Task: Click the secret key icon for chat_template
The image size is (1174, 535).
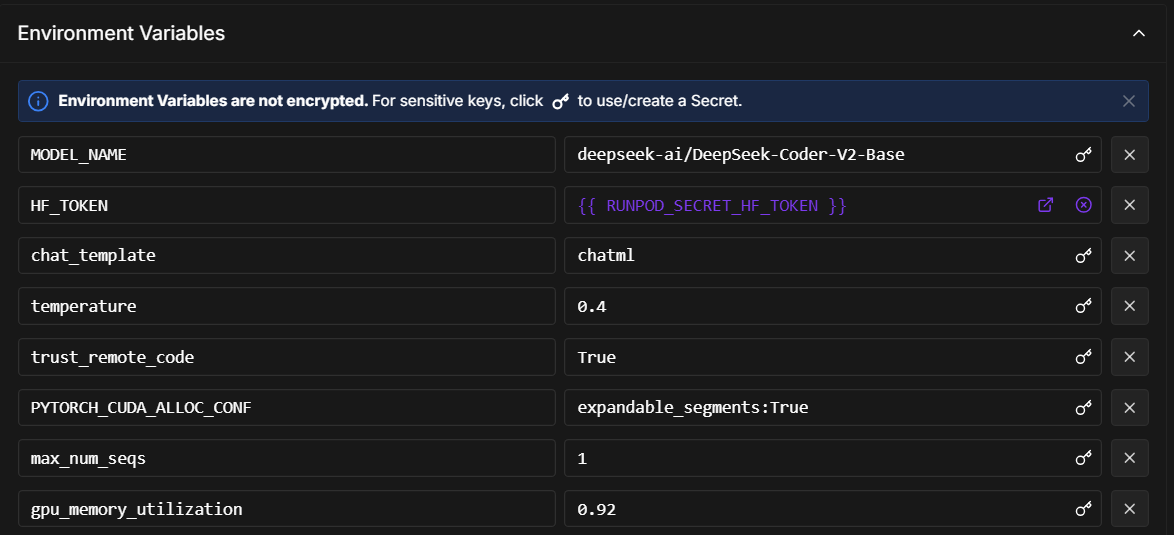Action: [x=1083, y=256]
